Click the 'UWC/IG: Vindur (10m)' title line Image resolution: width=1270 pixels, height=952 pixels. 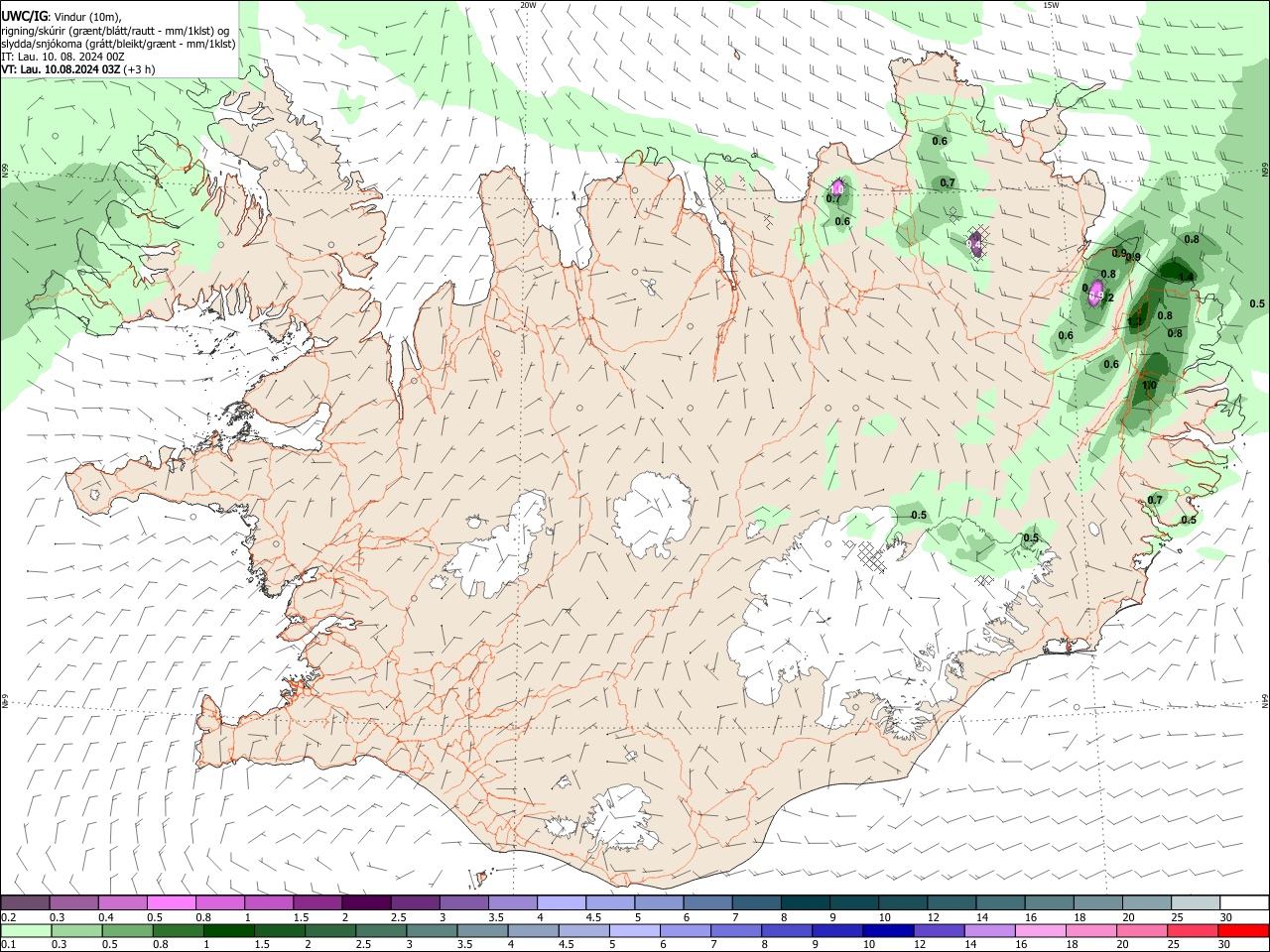click(62, 16)
